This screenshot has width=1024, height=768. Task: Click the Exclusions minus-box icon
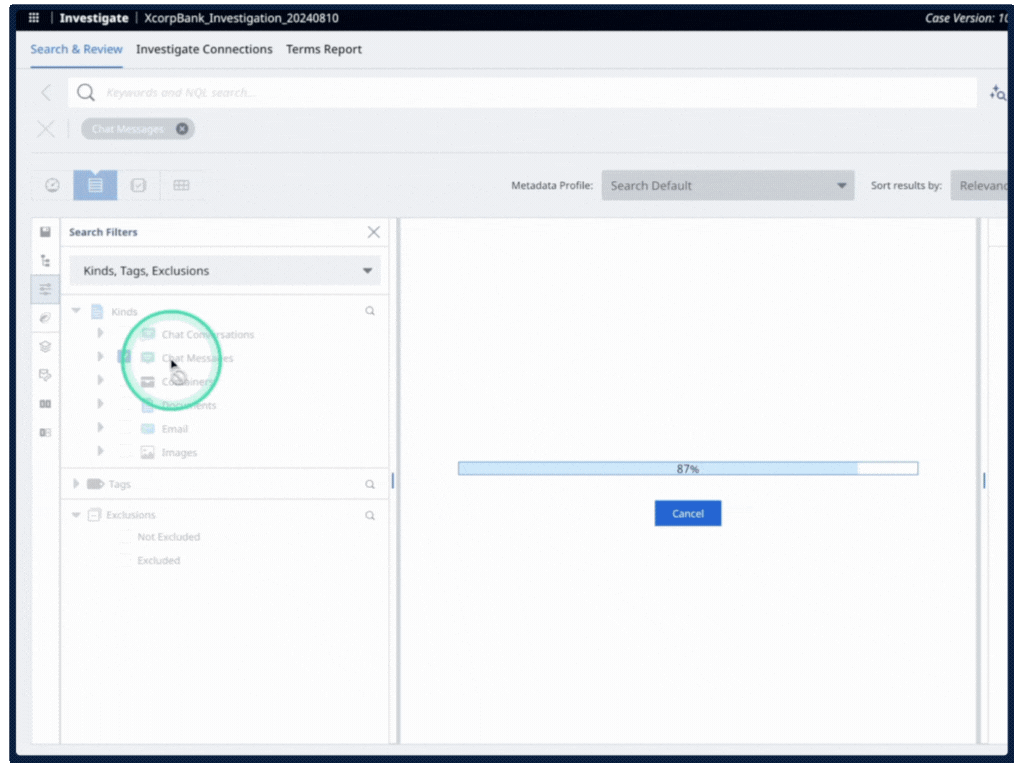pos(95,515)
